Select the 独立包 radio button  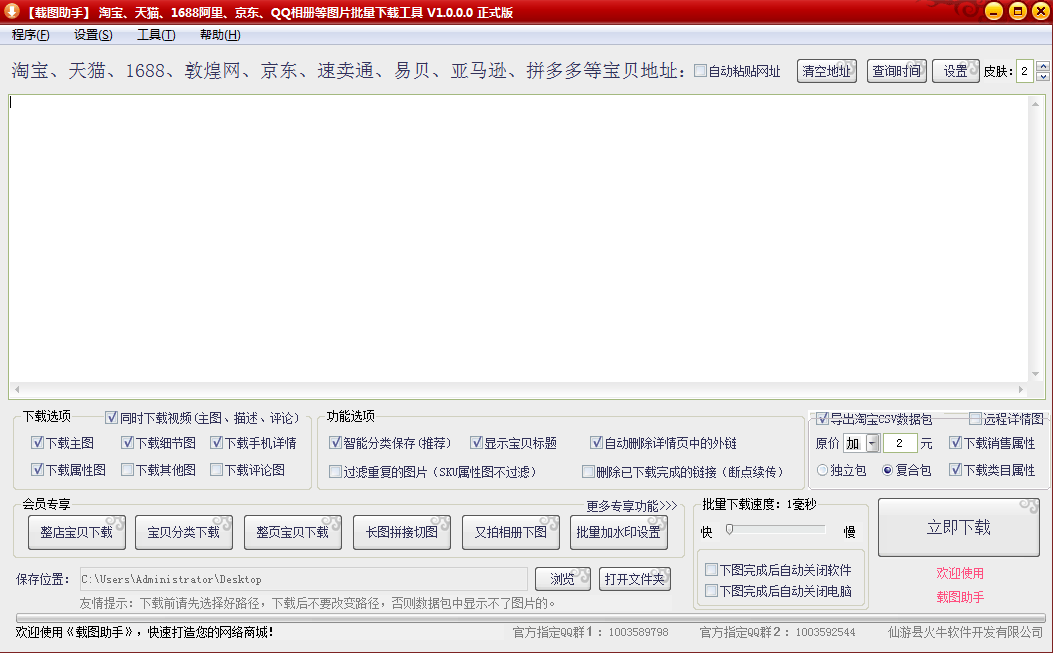click(822, 469)
